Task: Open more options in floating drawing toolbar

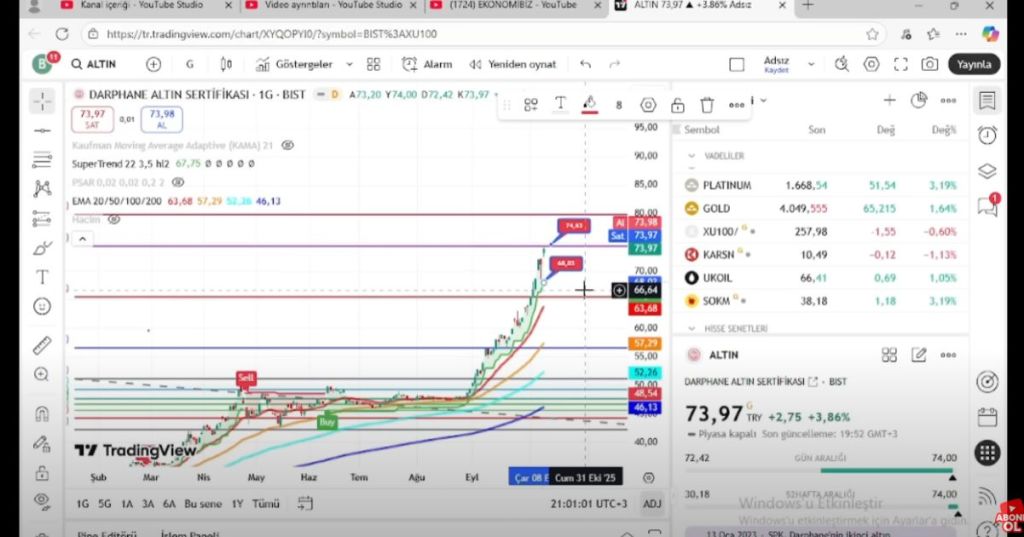Action: click(x=737, y=105)
